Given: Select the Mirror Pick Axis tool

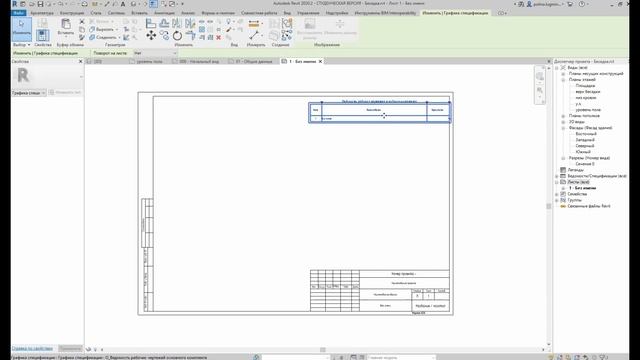Looking at the screenshot, I should tap(177, 23).
